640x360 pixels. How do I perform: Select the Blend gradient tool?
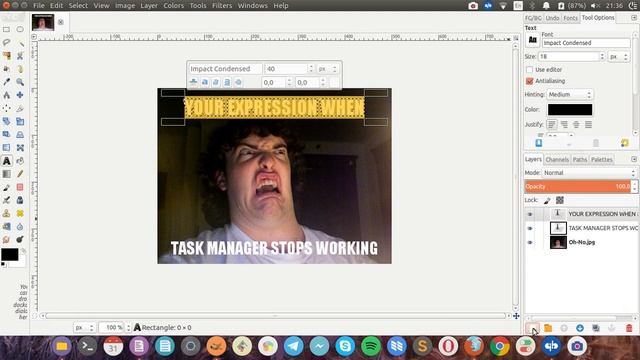click(x=7, y=174)
